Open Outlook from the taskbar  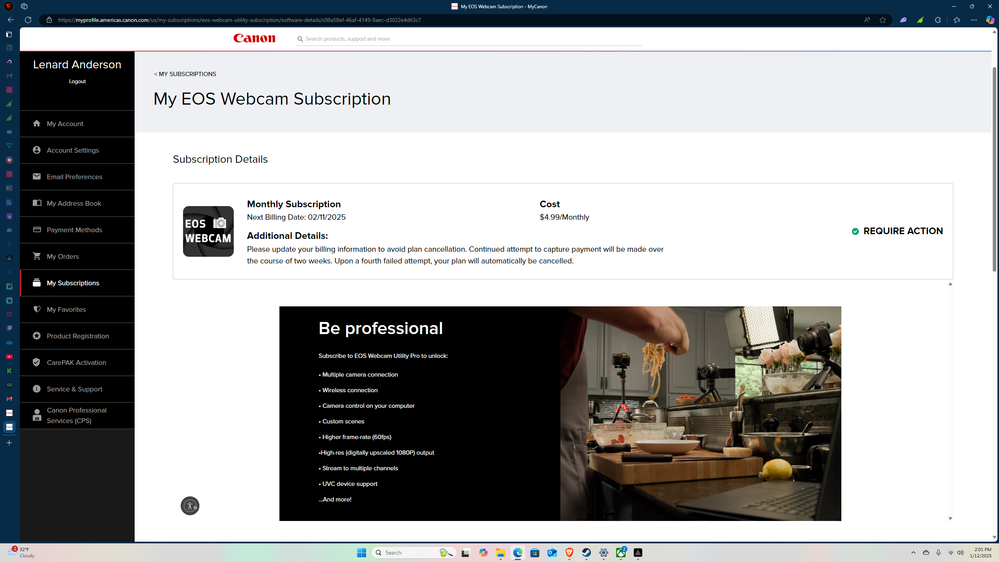pyautogui.click(x=552, y=552)
